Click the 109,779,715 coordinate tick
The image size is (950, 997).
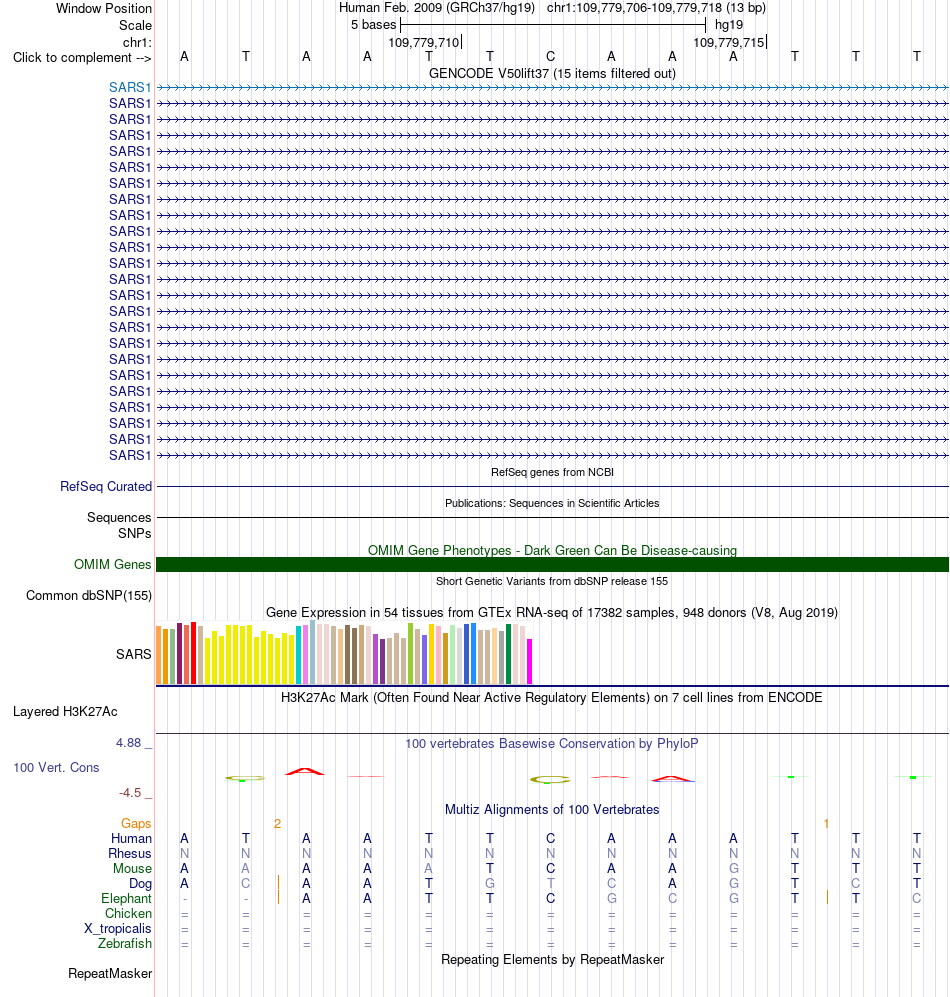729,43
